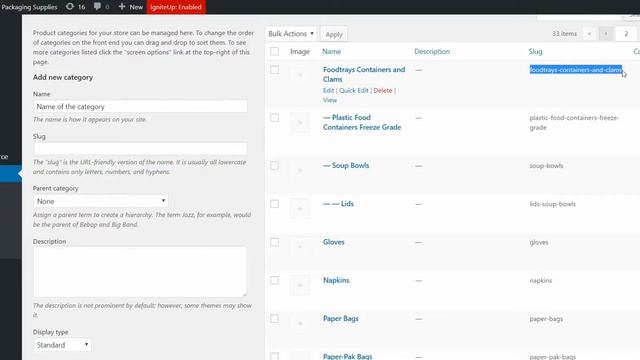The image size is (640, 360).
Task: Click slug text gloves
Action: pos(539,242)
